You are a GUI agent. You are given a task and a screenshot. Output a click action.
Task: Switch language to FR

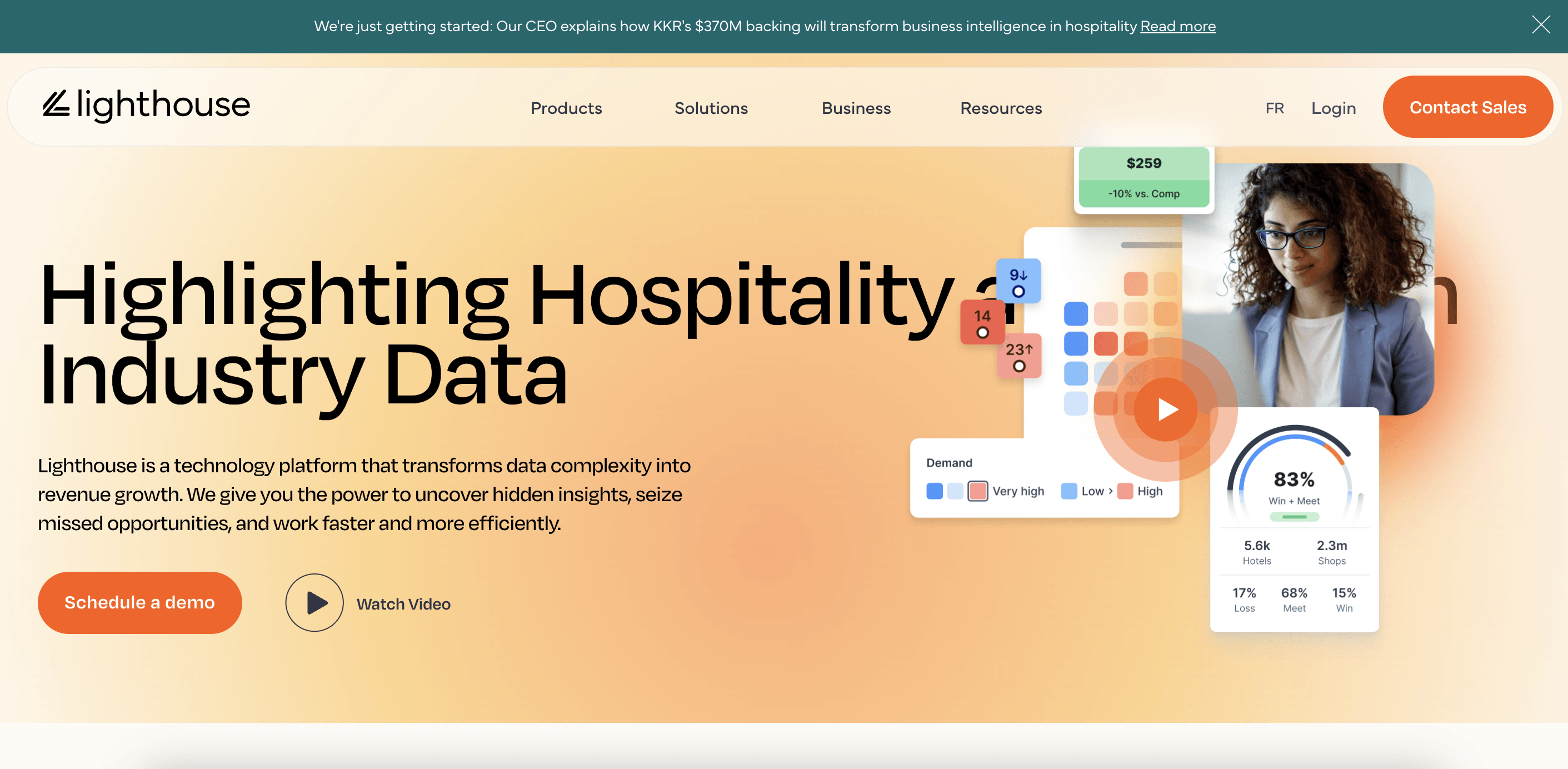pos(1274,108)
